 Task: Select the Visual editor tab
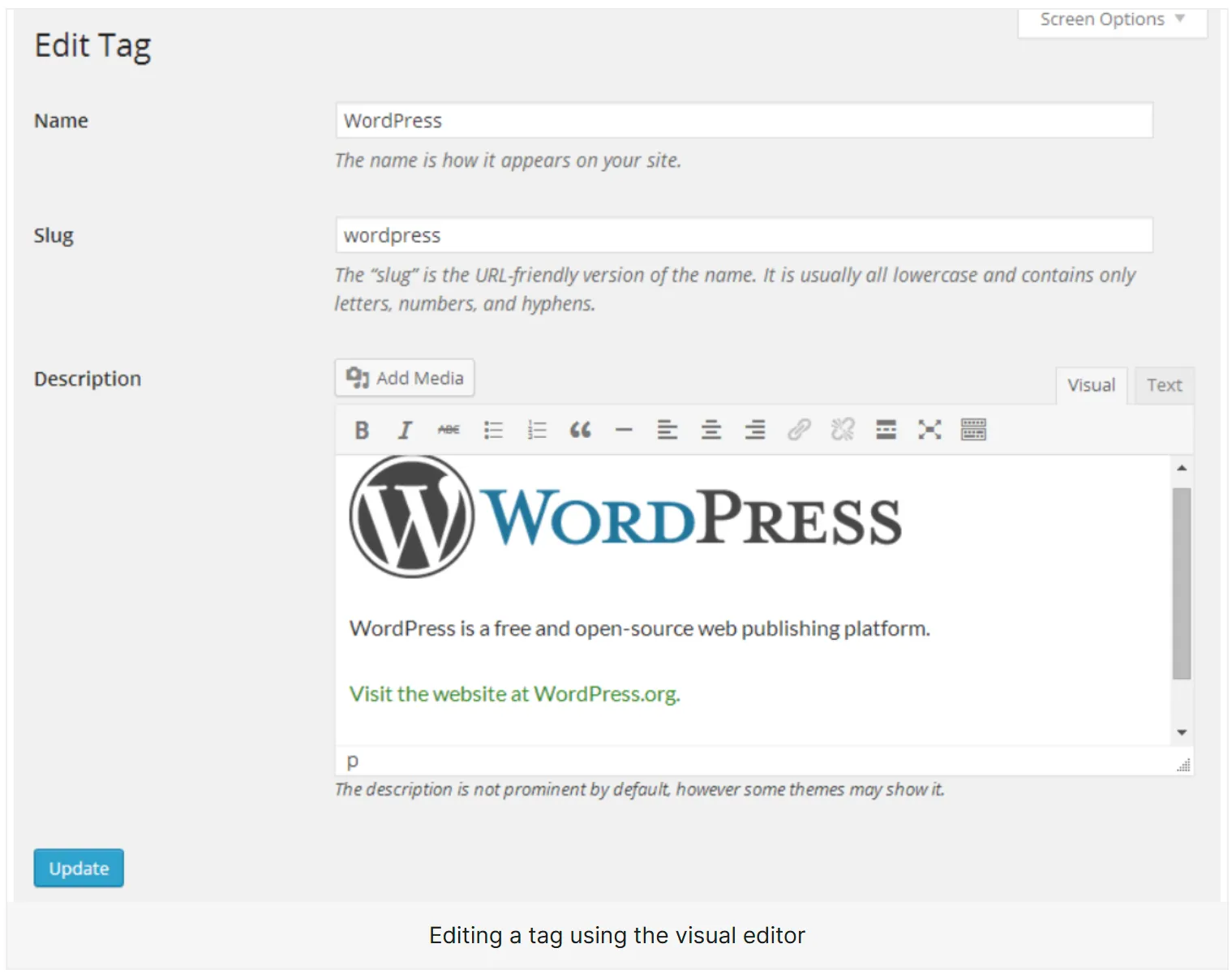pyautogui.click(x=1091, y=385)
